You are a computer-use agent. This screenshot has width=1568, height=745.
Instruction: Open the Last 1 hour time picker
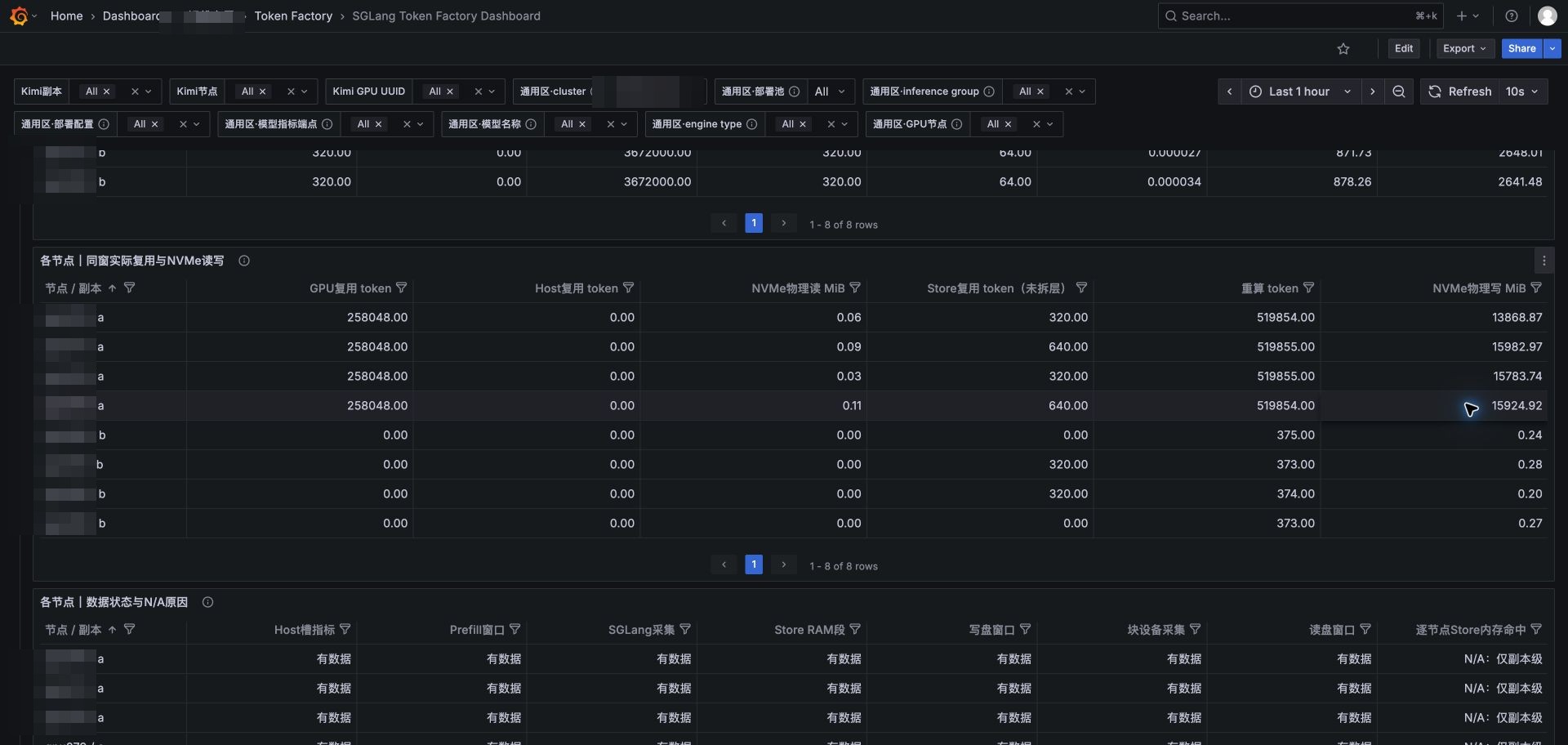tap(1300, 91)
